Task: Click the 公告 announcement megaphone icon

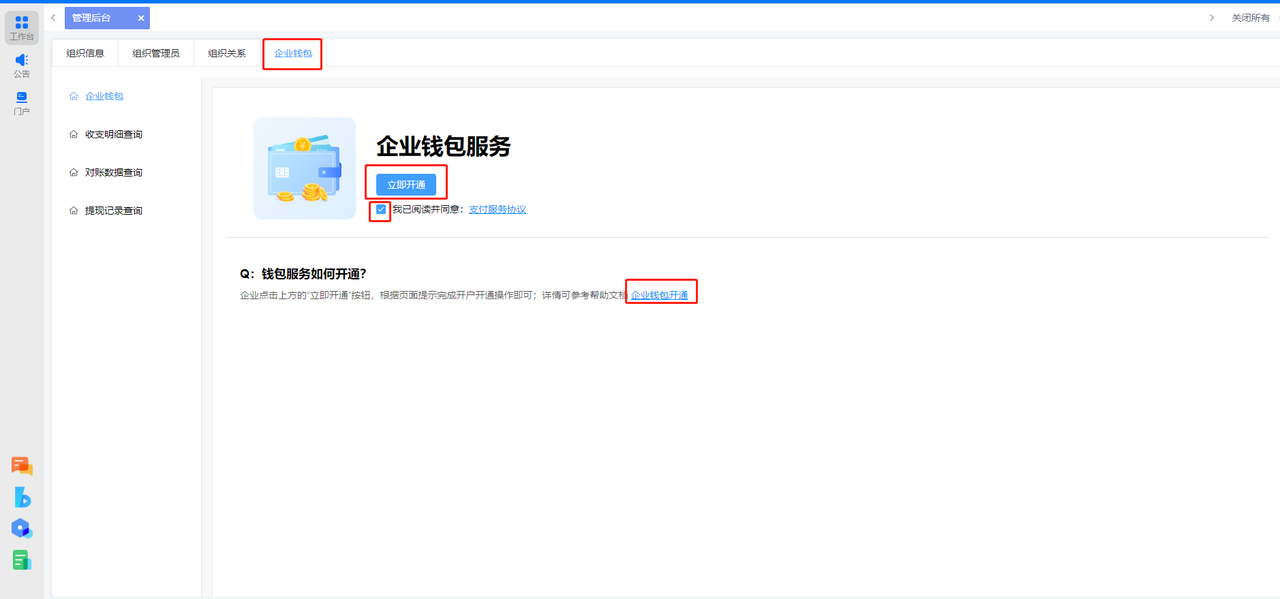Action: click(x=21, y=64)
